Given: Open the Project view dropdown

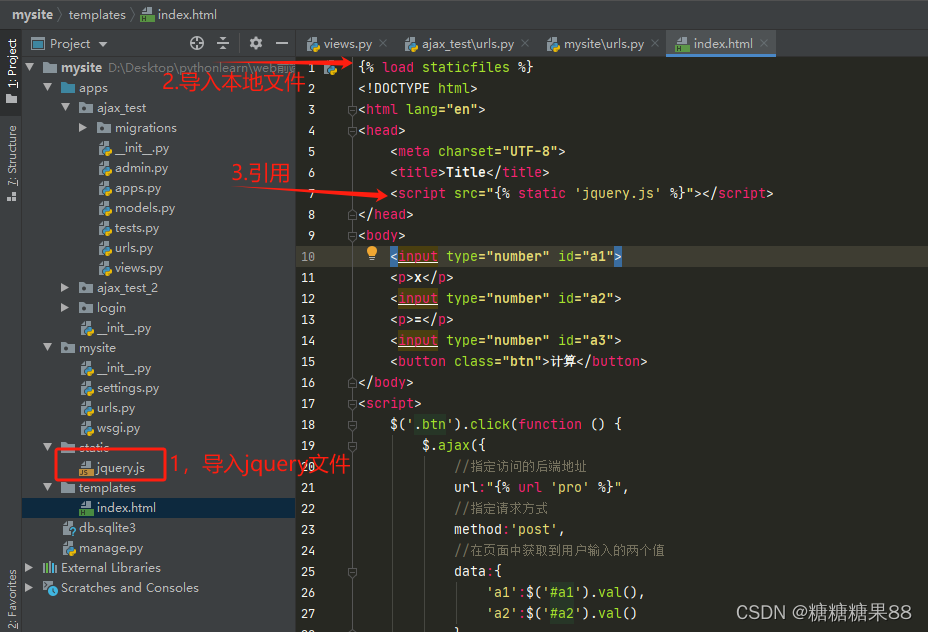Looking at the screenshot, I should click(103, 44).
